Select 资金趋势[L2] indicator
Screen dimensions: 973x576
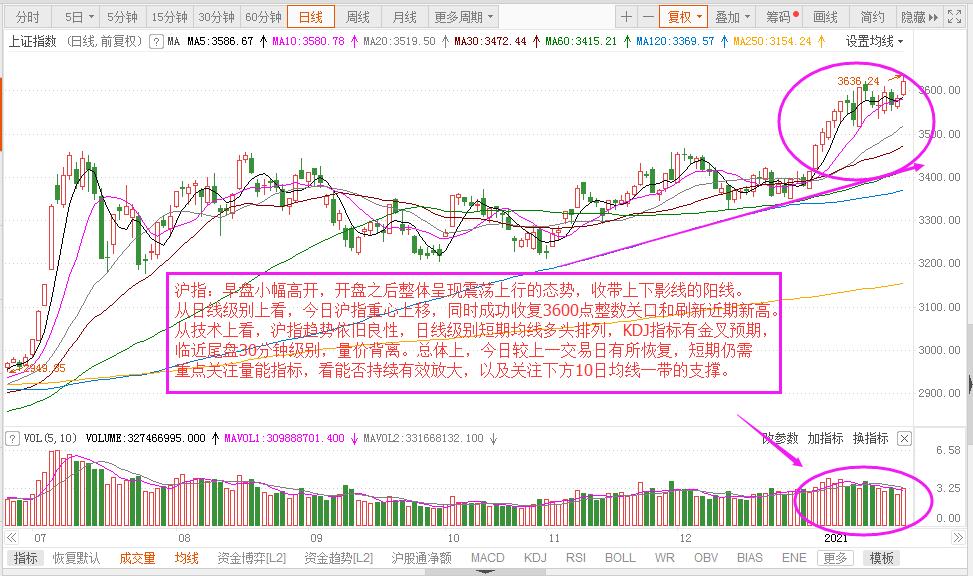pos(338,558)
